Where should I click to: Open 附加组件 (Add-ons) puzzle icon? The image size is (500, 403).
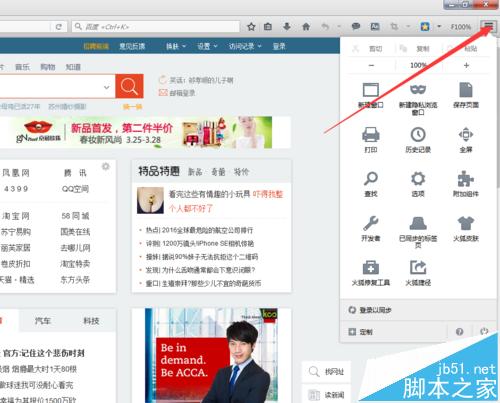click(466, 184)
